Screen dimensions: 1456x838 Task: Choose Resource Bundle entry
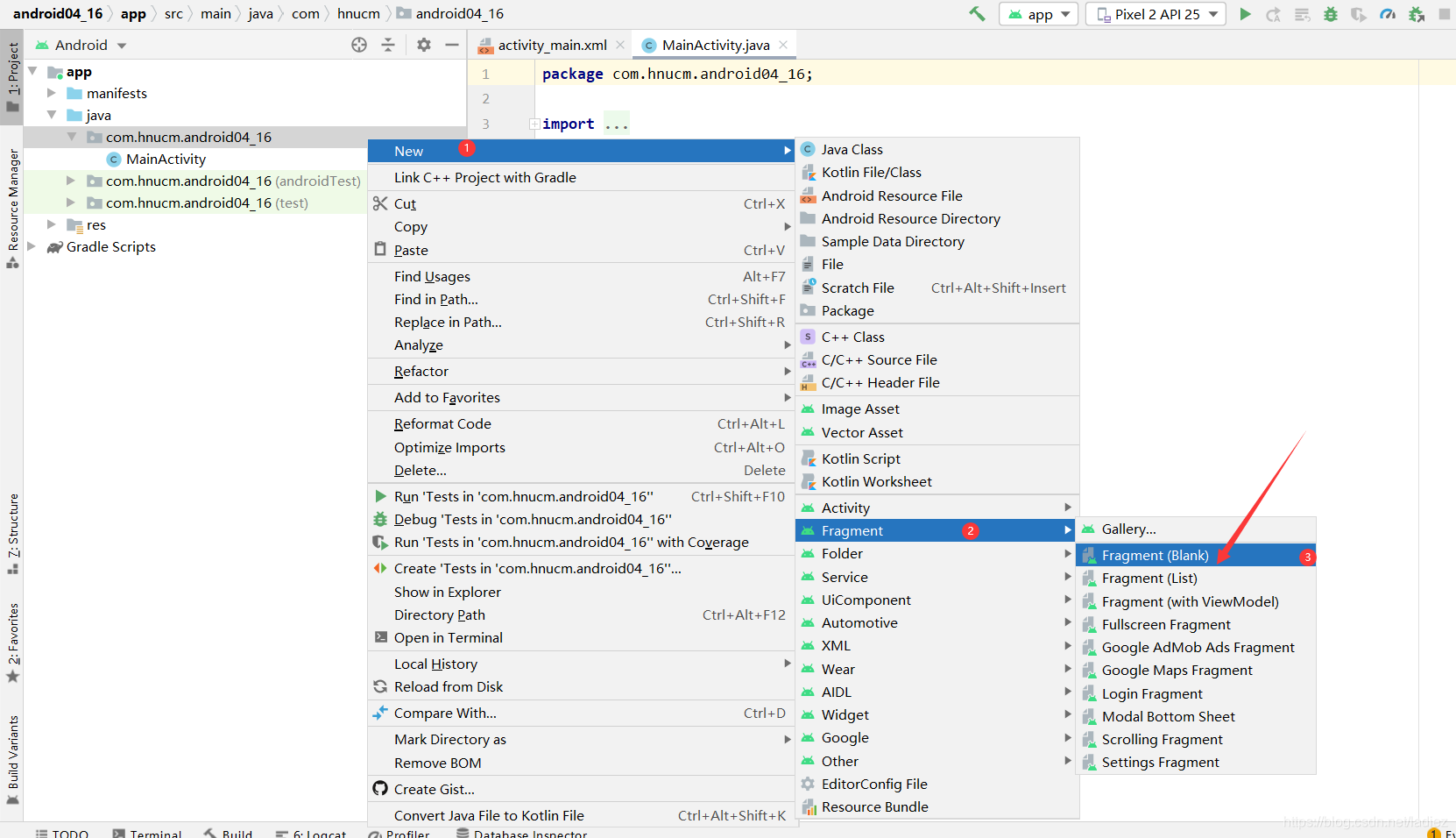(x=937, y=806)
